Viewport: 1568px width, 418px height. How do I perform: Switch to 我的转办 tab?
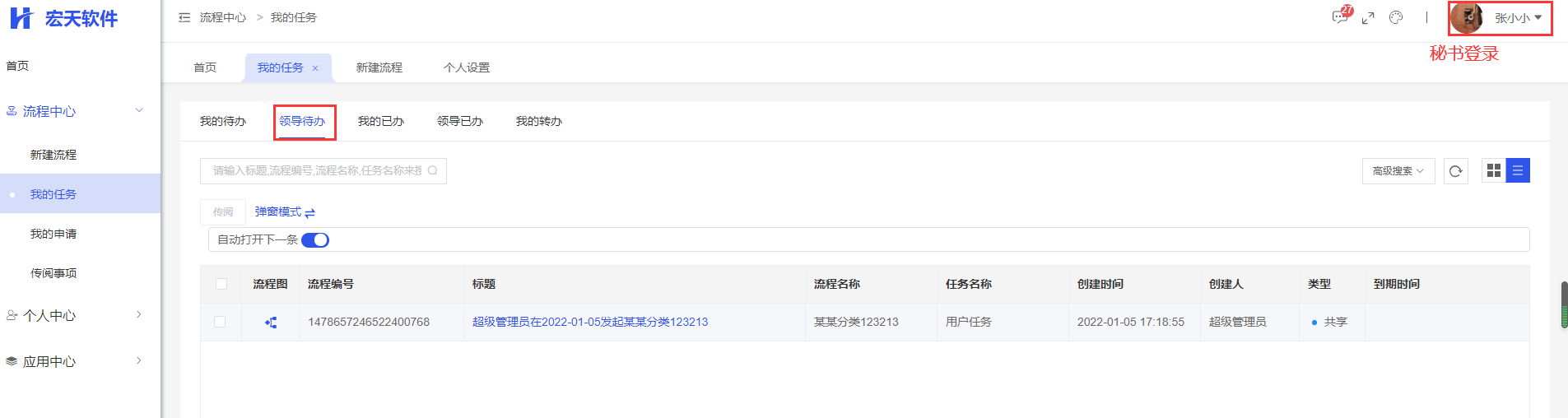[x=539, y=121]
